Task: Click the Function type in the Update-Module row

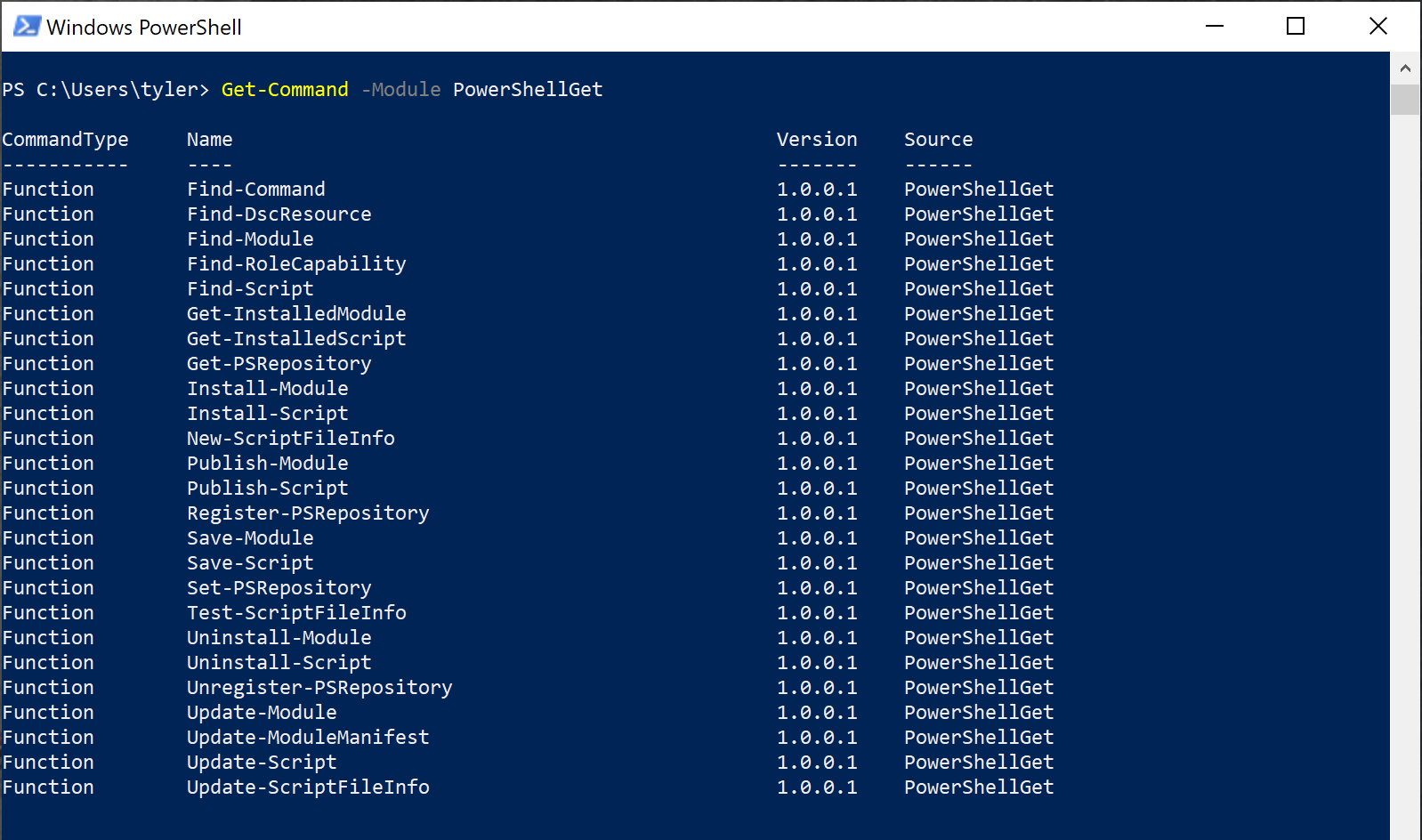Action: [x=48, y=713]
